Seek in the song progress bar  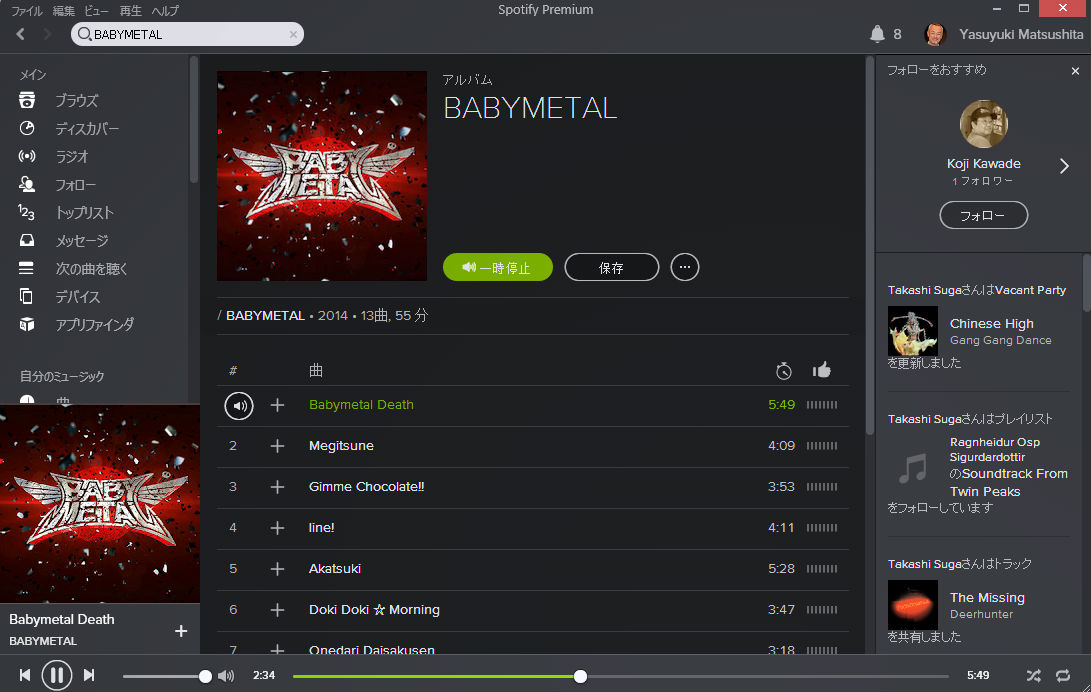click(x=621, y=676)
